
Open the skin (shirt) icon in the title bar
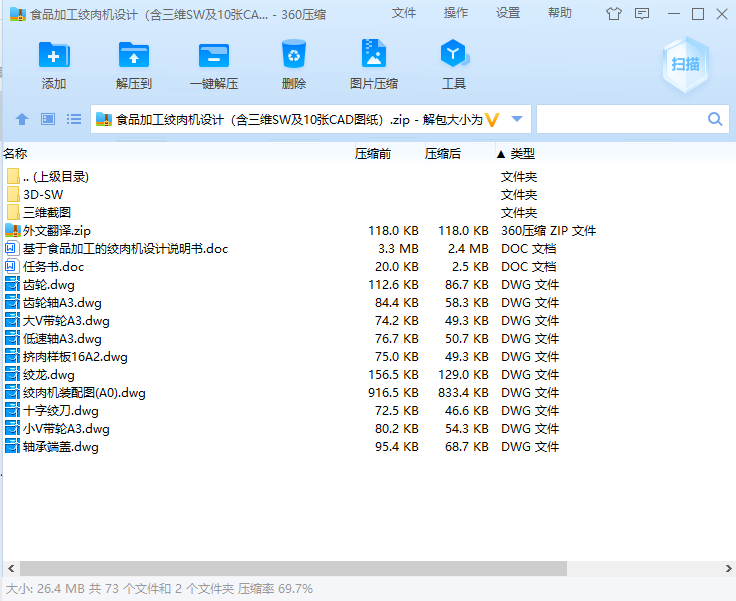coord(613,14)
